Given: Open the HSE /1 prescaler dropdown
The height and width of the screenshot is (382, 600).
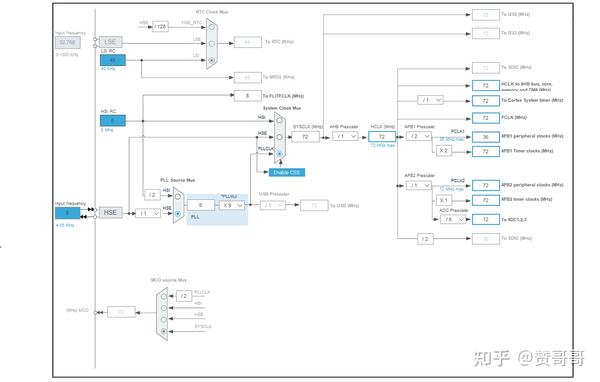Looking at the screenshot, I should click(x=148, y=213).
